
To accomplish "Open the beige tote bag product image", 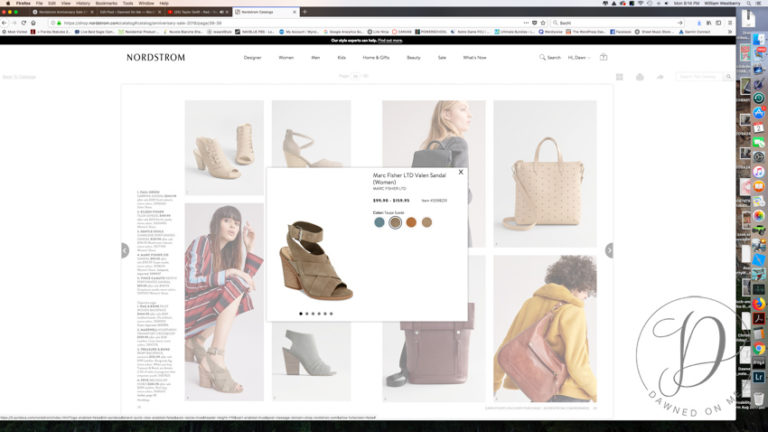I will coord(545,173).
